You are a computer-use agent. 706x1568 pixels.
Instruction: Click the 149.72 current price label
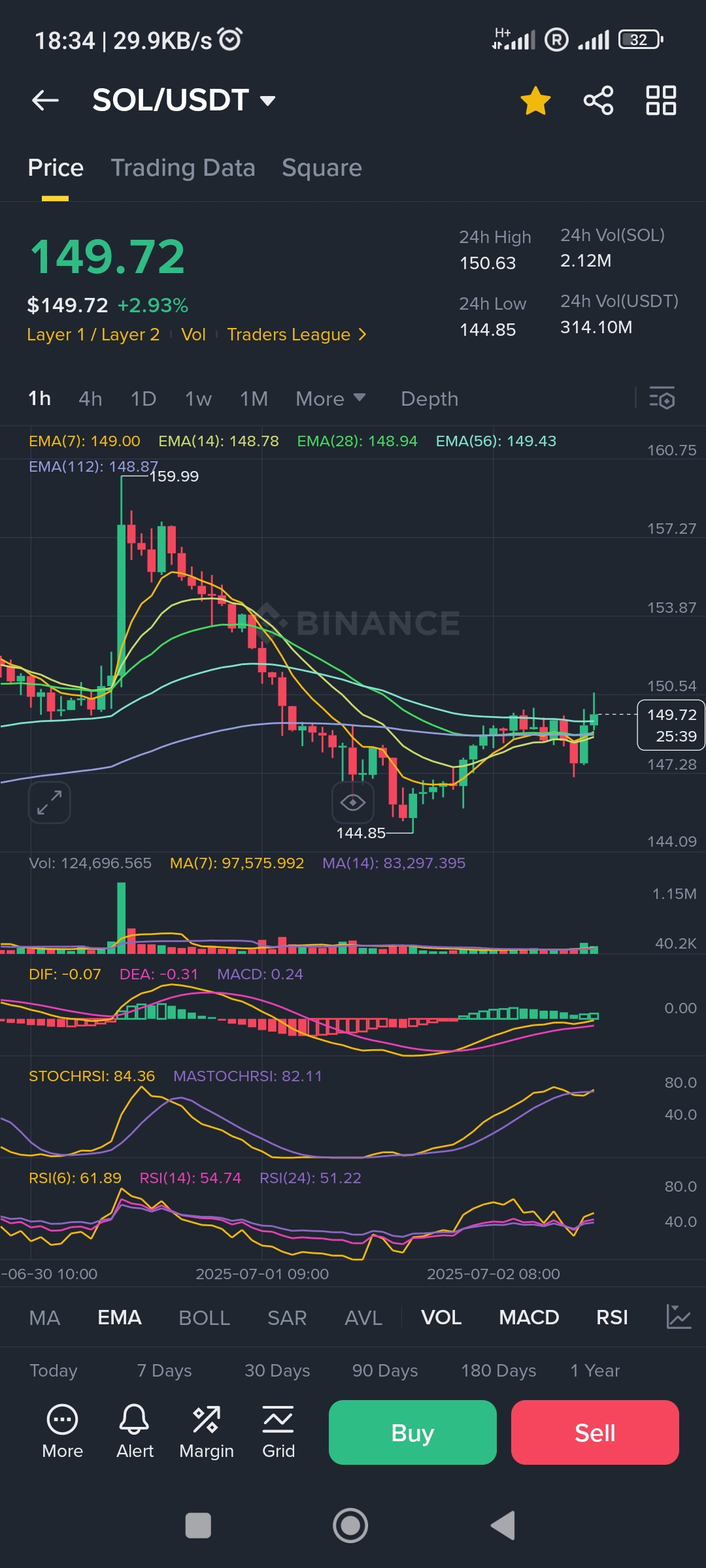pyautogui.click(x=671, y=725)
